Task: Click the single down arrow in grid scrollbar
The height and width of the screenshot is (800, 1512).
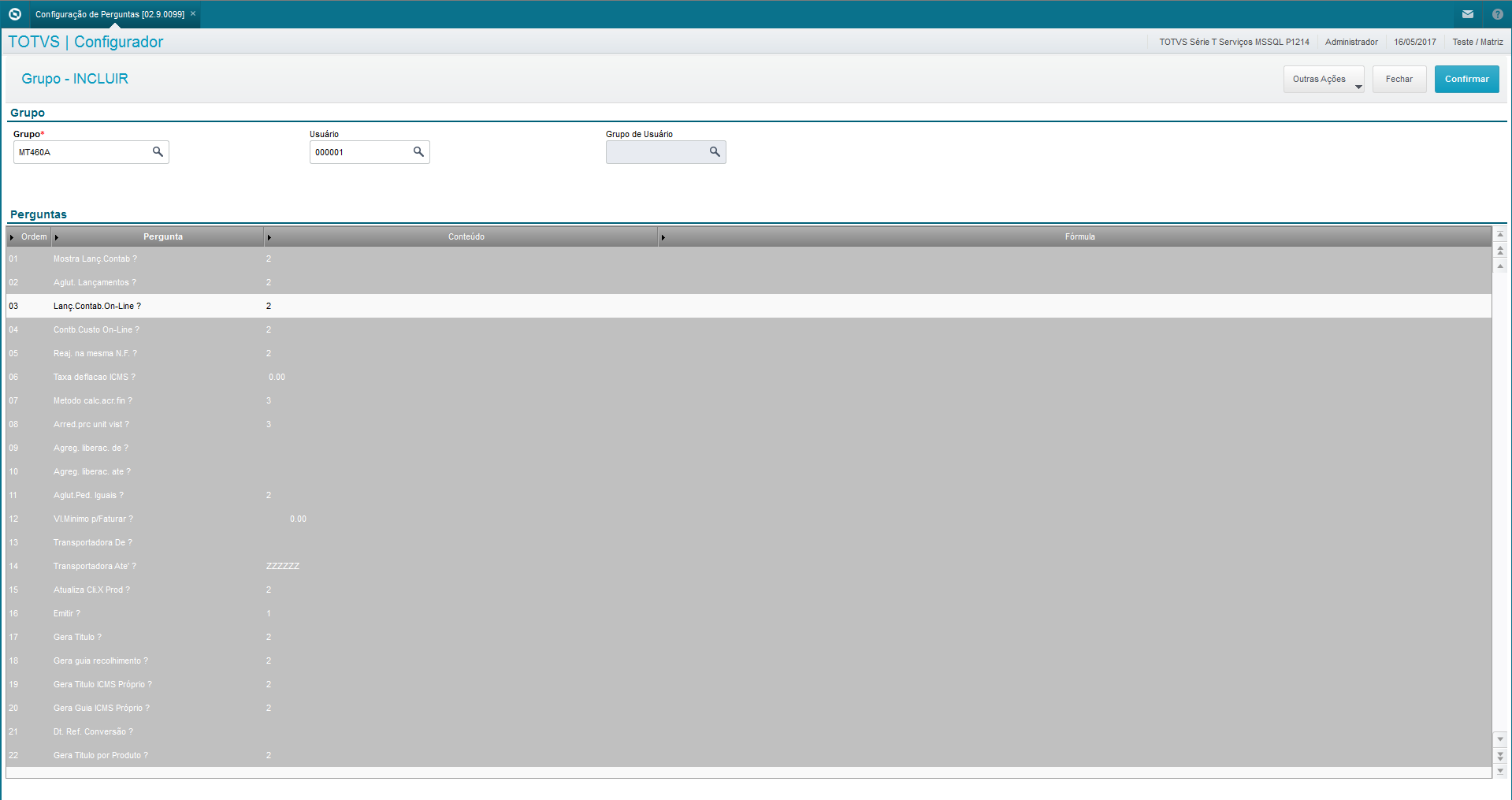Action: tap(1500, 739)
